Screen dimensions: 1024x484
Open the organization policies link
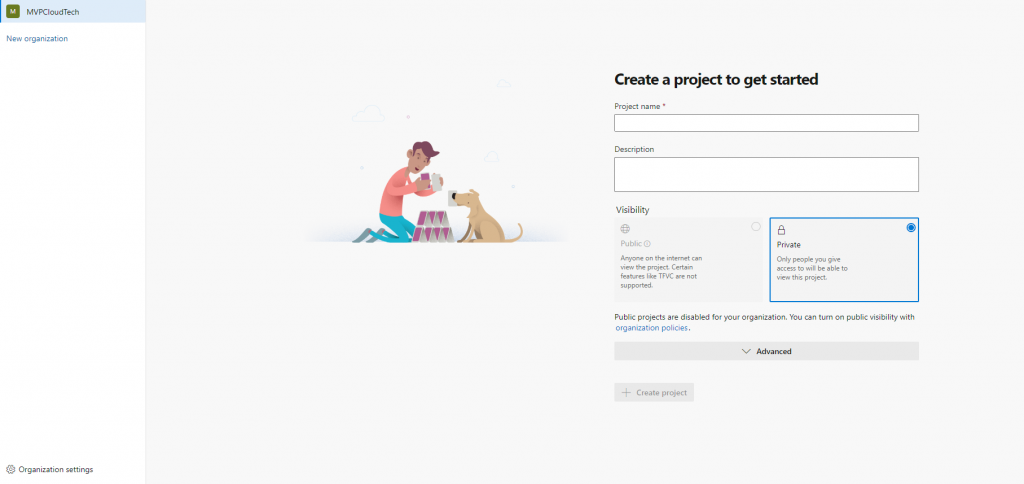pos(651,327)
